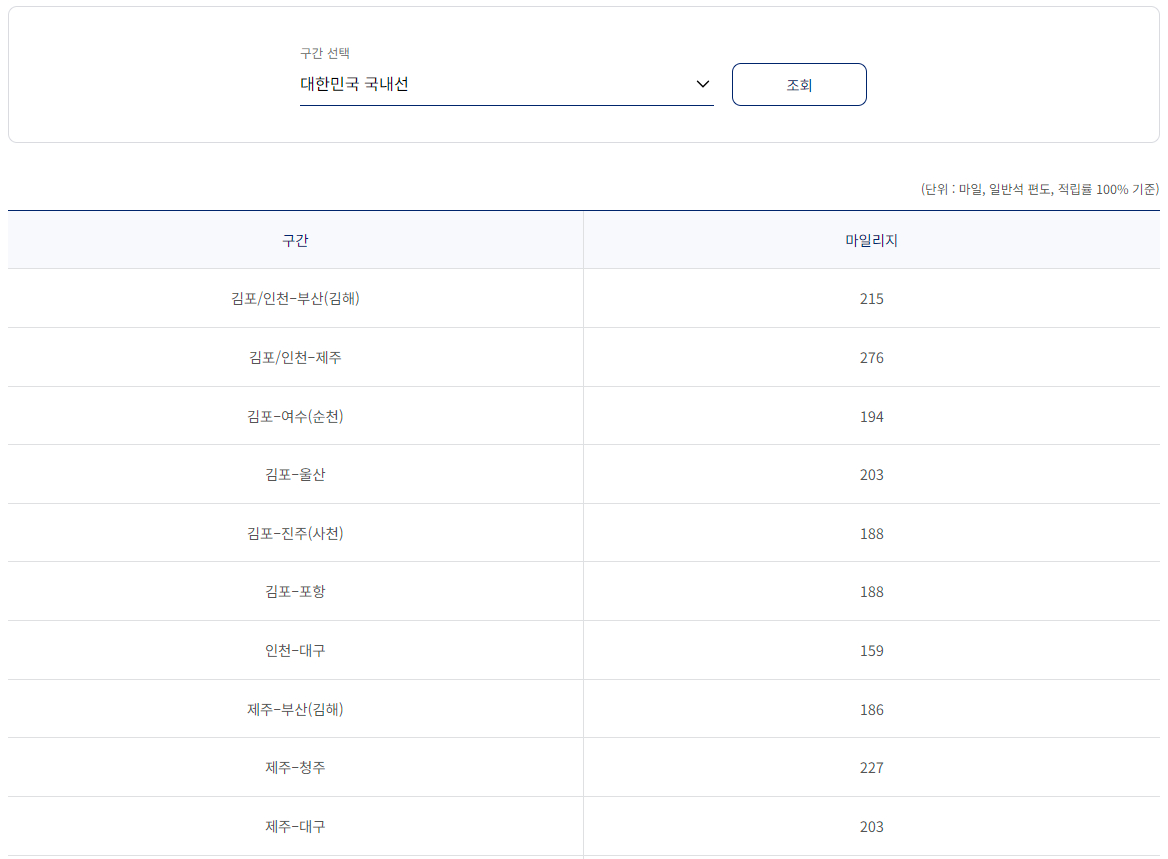
Task: Select the 김포-여수(순천) route row
Action: 295,416
